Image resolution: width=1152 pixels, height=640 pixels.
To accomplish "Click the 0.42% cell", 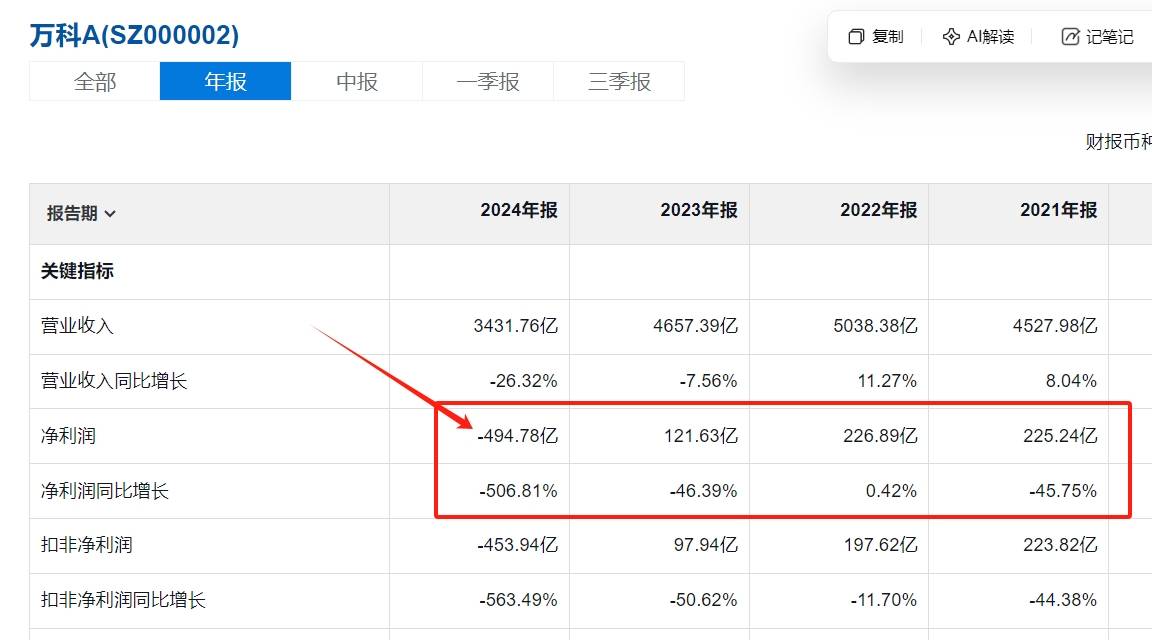I will (892, 491).
